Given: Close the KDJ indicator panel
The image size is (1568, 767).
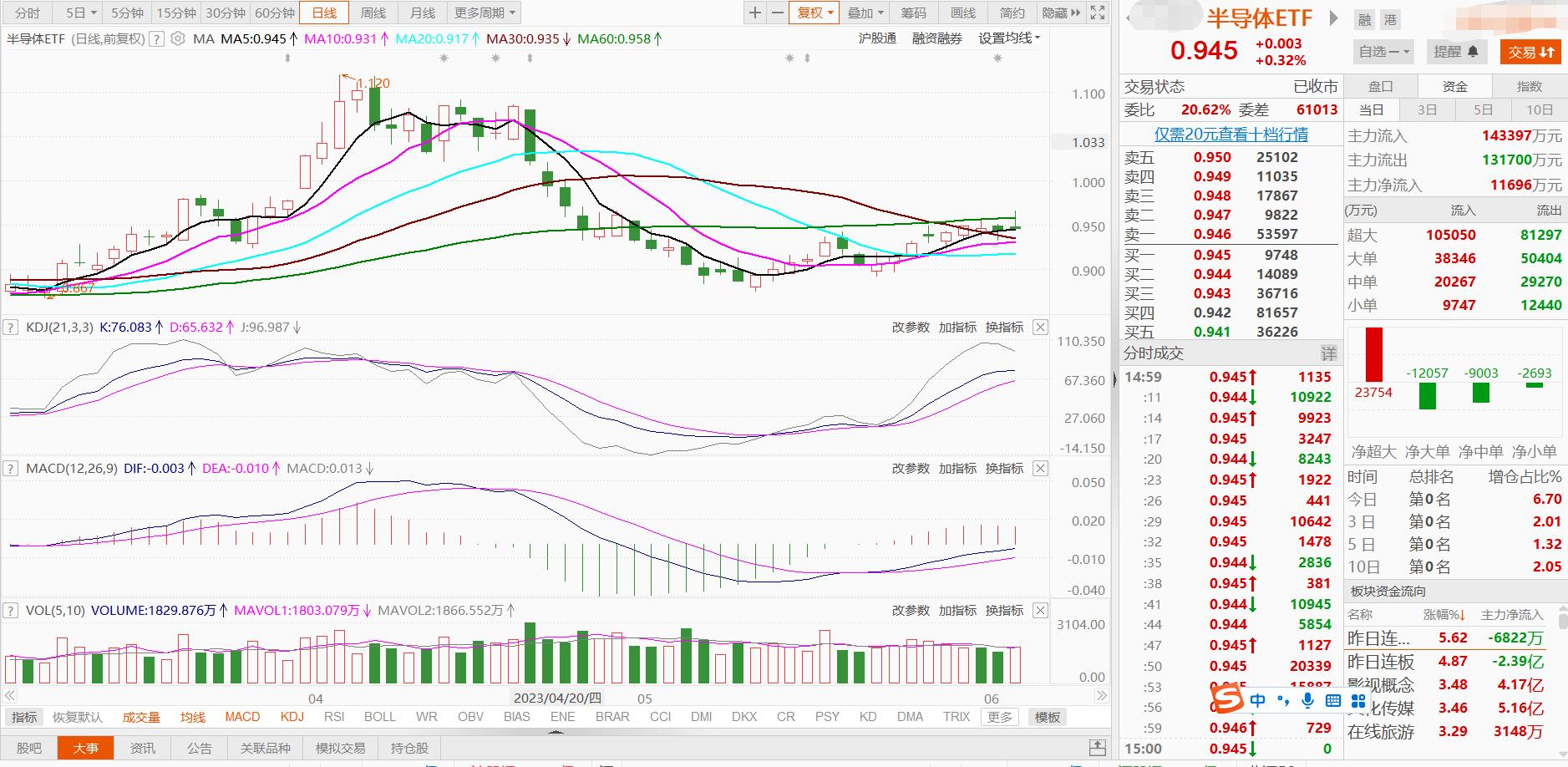Looking at the screenshot, I should (x=1040, y=328).
